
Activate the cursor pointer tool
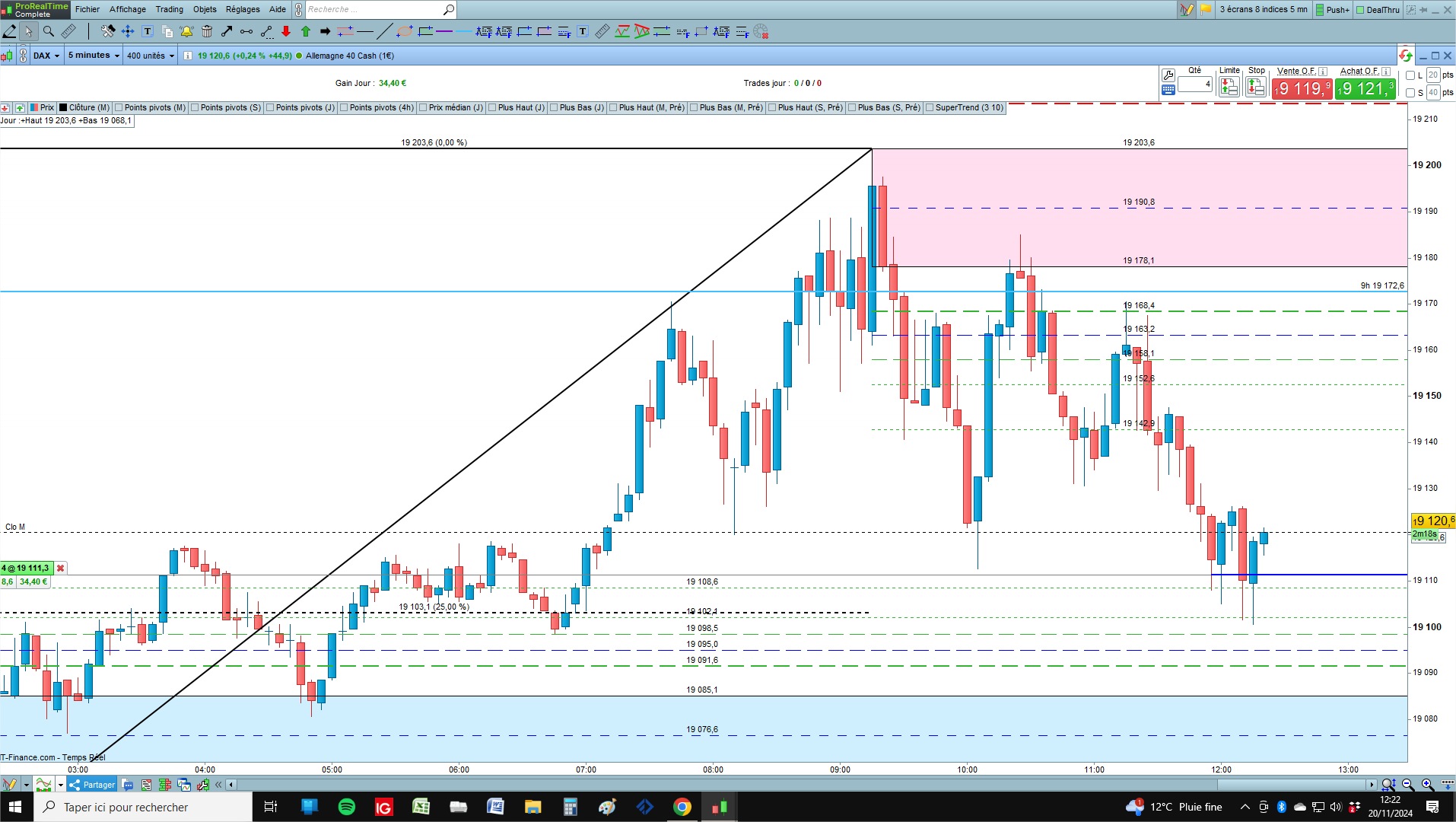click(29, 31)
